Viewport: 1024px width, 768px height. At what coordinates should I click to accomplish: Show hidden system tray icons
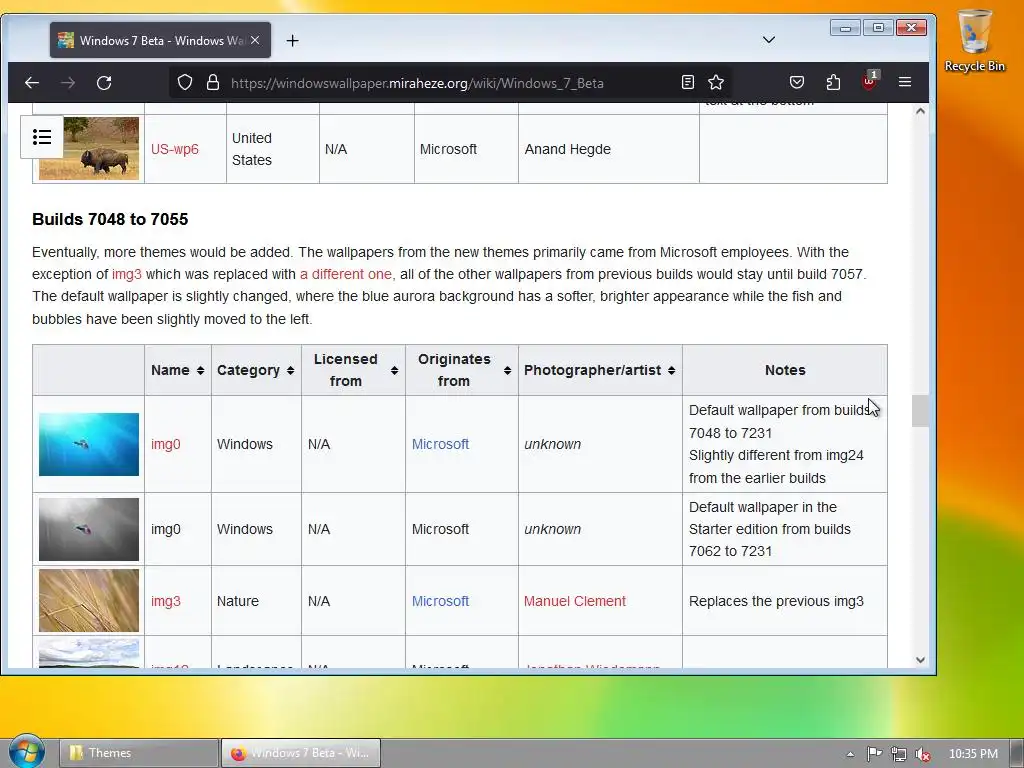(850, 754)
